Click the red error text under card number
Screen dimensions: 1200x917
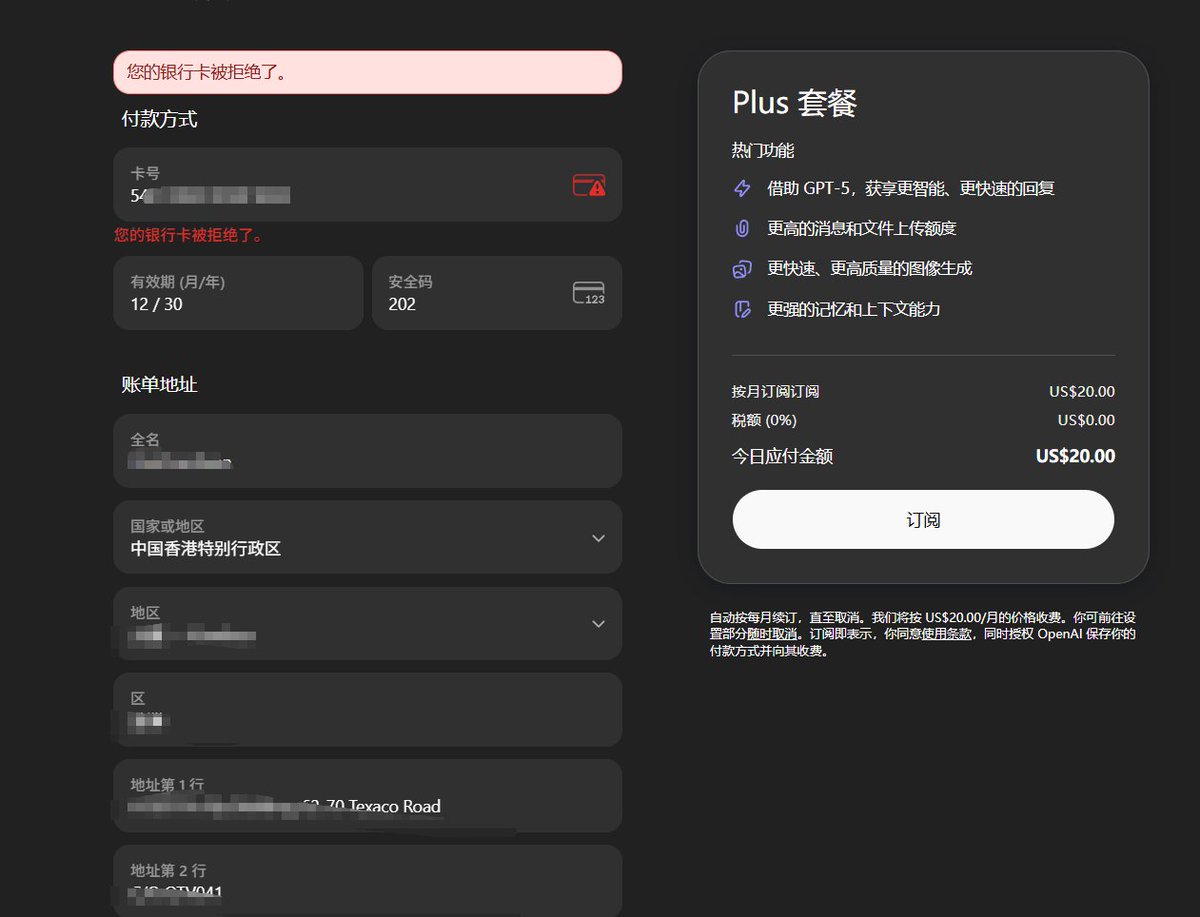(189, 236)
